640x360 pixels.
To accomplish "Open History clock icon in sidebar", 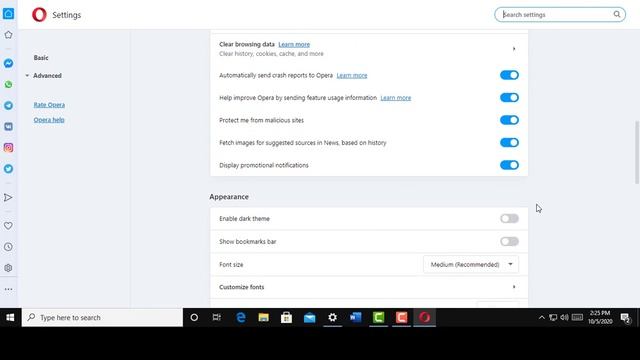I will click(x=8, y=247).
